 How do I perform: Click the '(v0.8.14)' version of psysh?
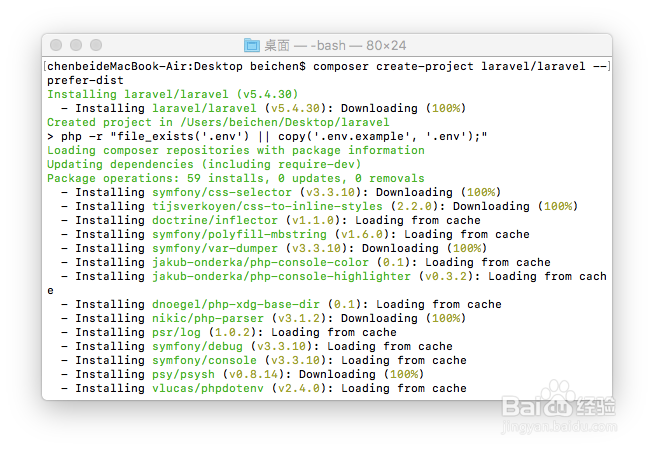[x=253, y=375]
